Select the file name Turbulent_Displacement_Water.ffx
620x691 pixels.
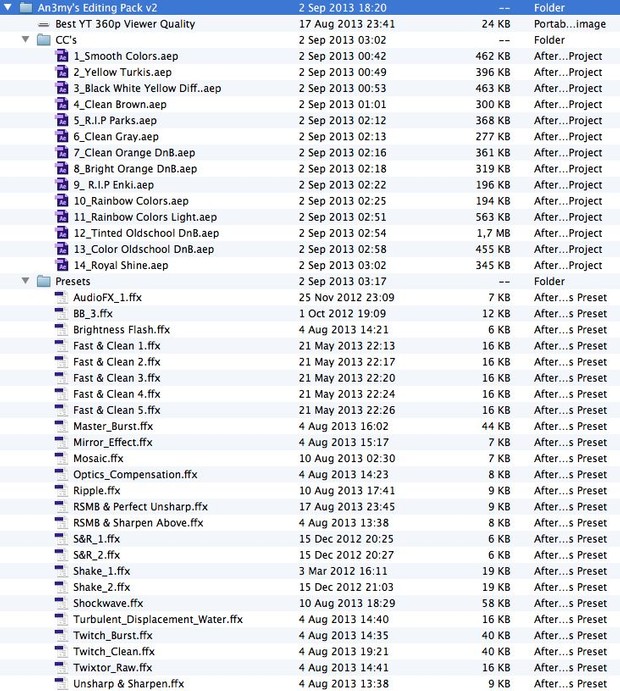(158, 620)
